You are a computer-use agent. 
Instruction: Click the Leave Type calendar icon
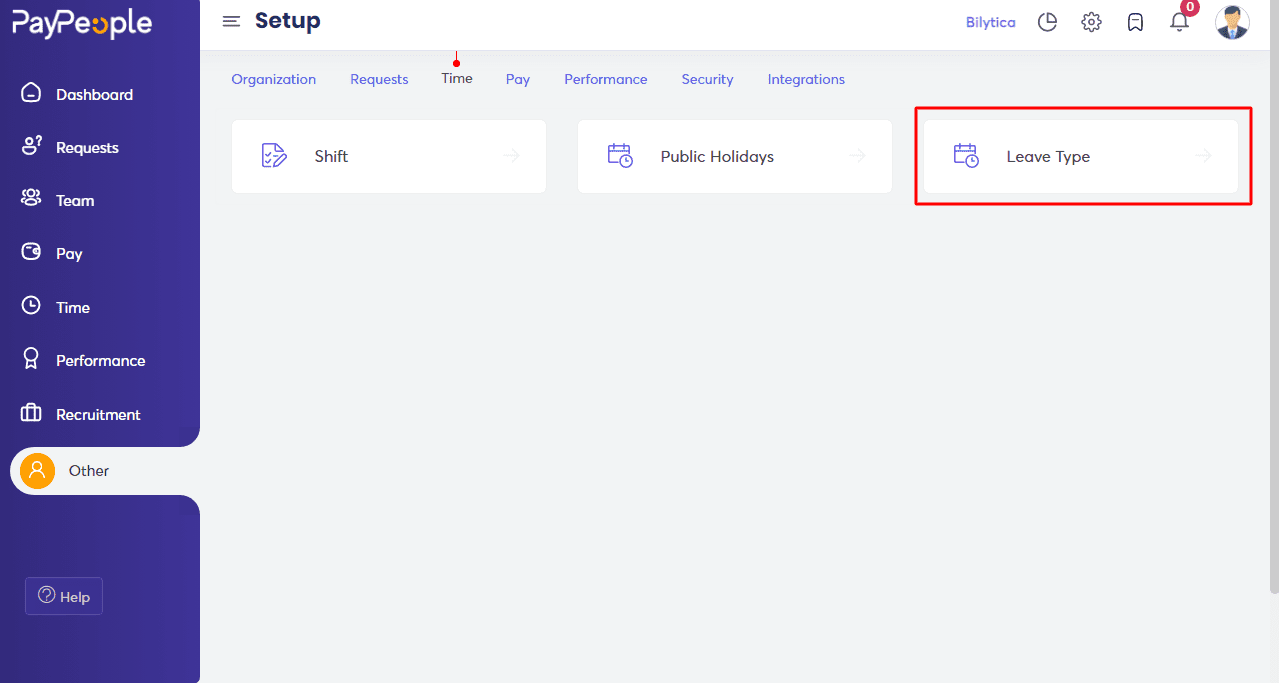point(966,156)
